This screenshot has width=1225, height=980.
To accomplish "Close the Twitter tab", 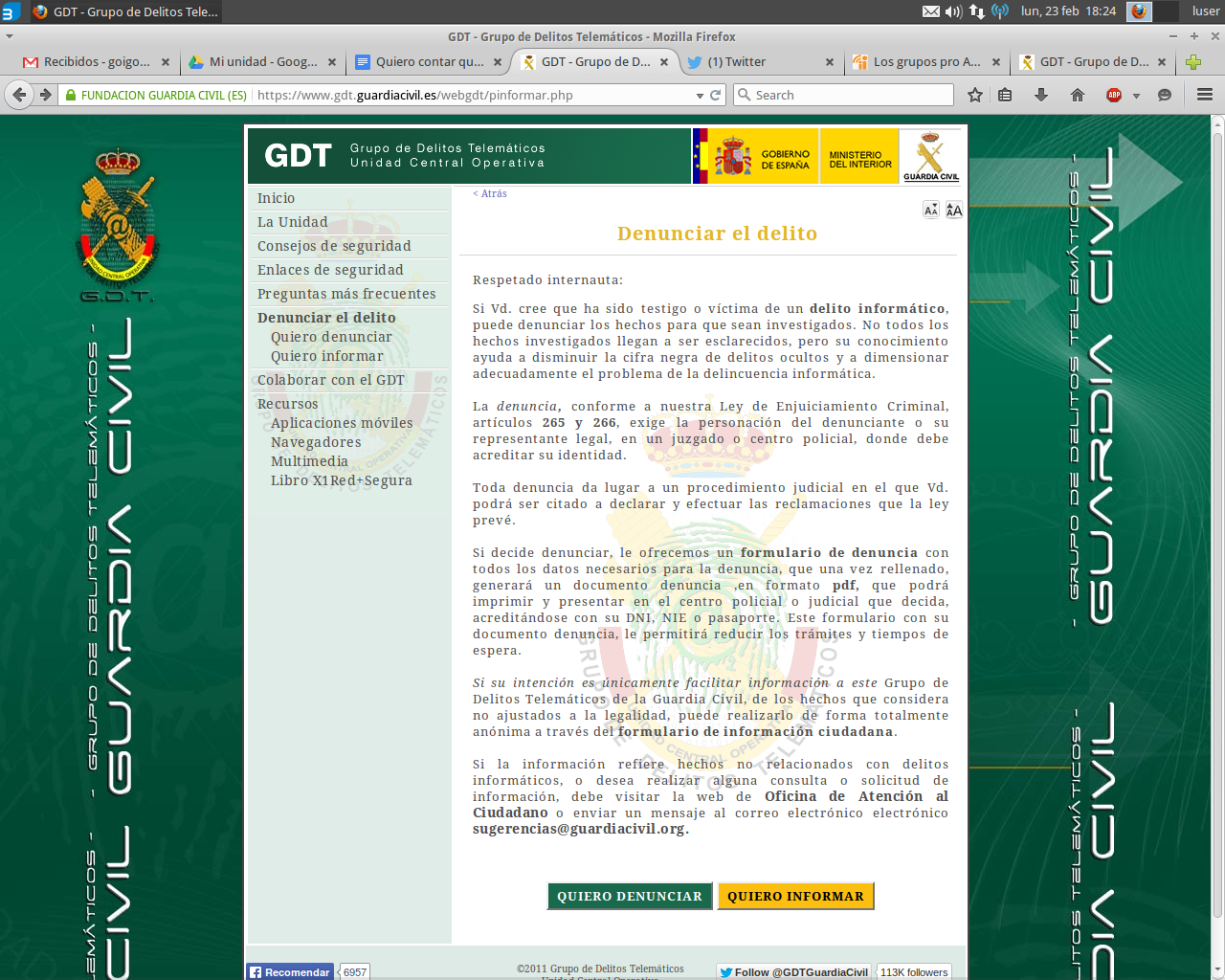I will (830, 62).
